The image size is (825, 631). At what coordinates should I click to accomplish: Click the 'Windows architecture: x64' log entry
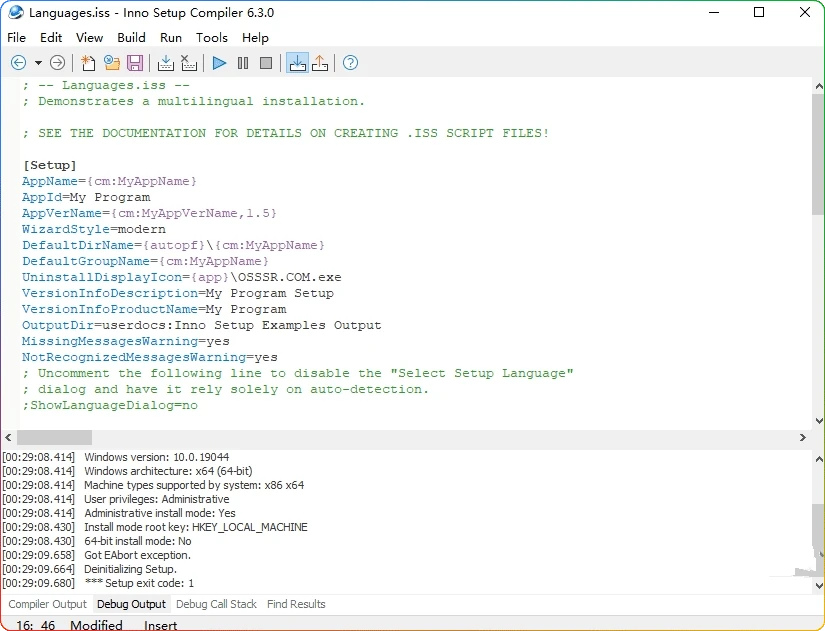tap(168, 471)
